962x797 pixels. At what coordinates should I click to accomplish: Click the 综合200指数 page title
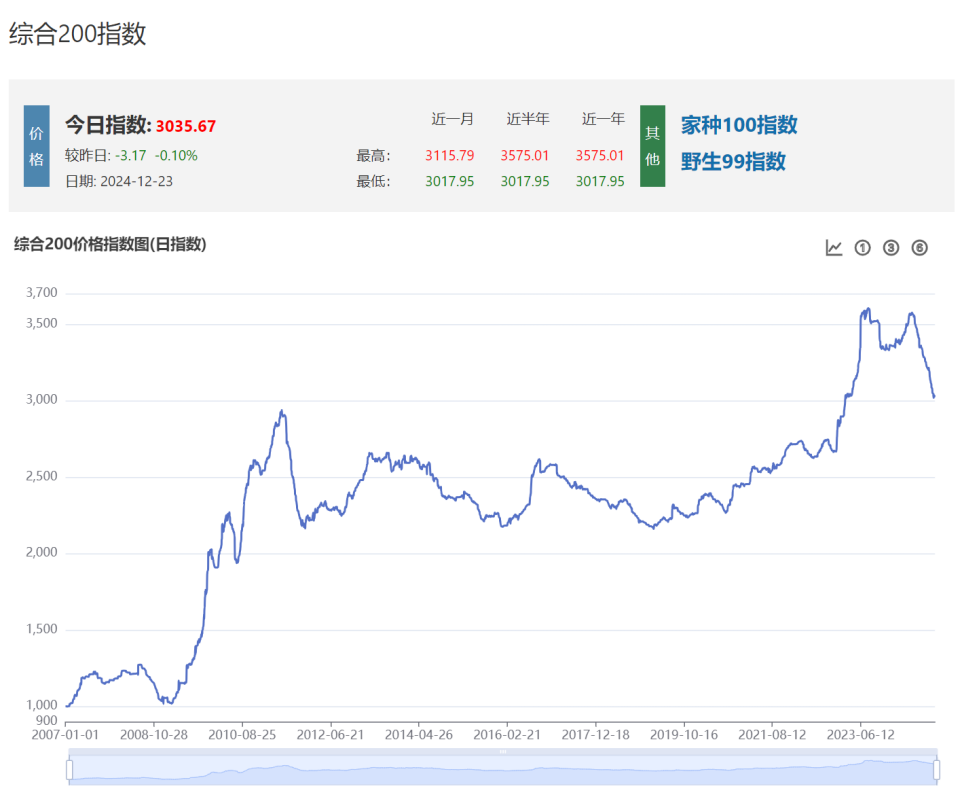[78, 34]
